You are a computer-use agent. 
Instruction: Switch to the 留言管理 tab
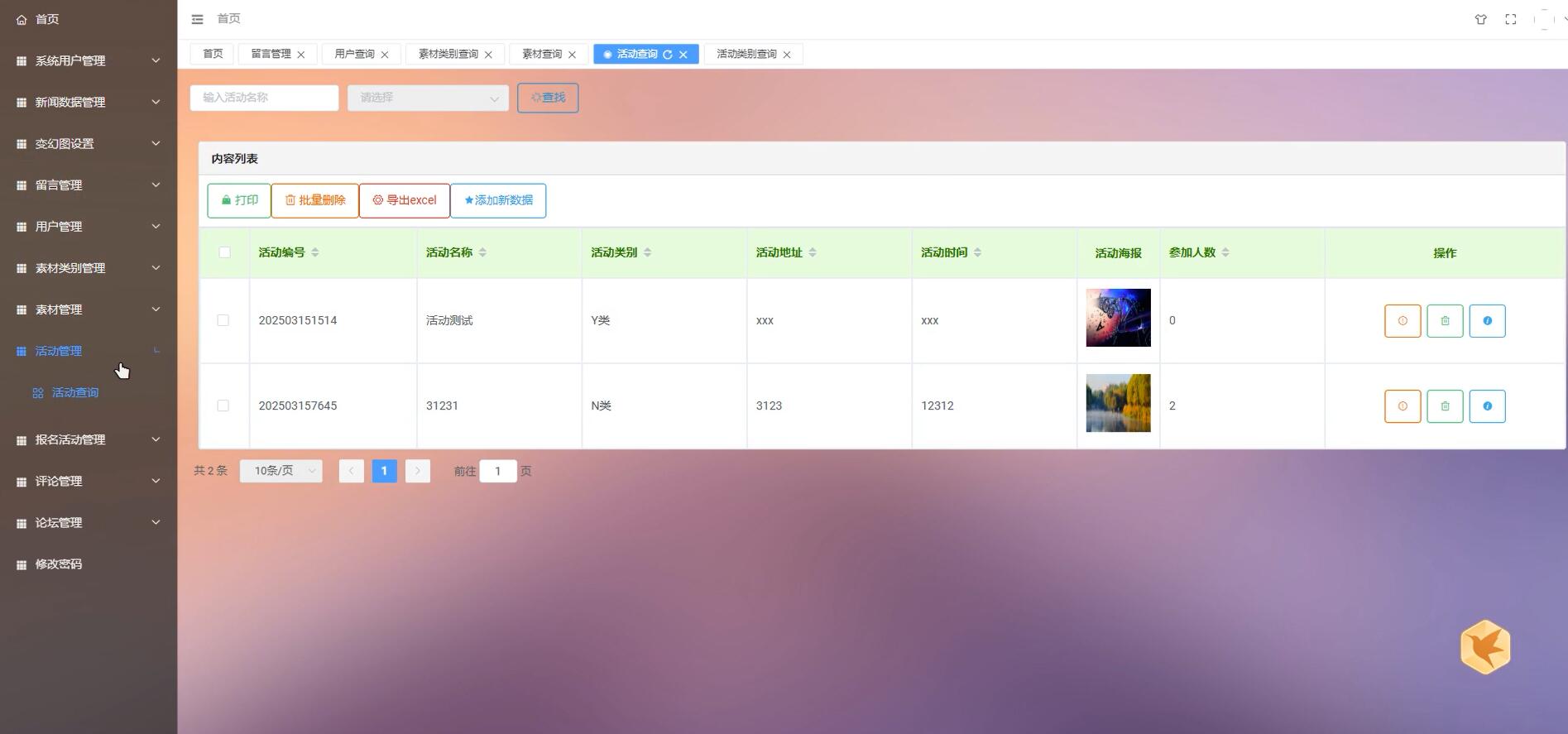271,54
